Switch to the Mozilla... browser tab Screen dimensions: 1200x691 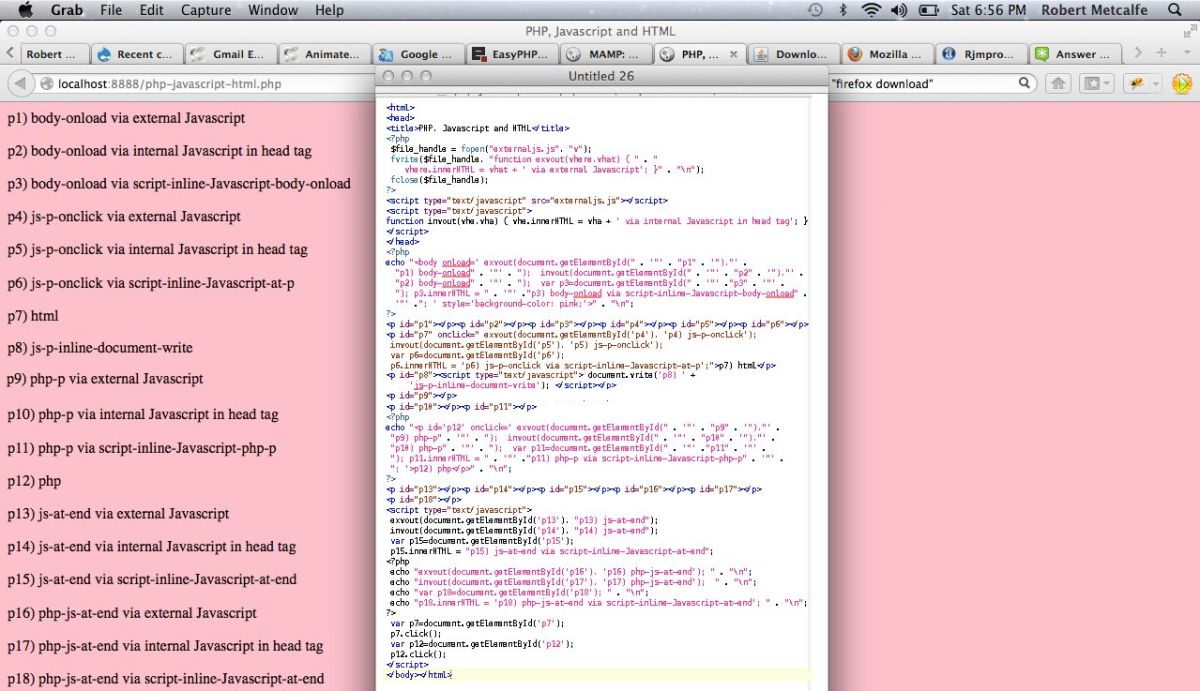point(887,54)
